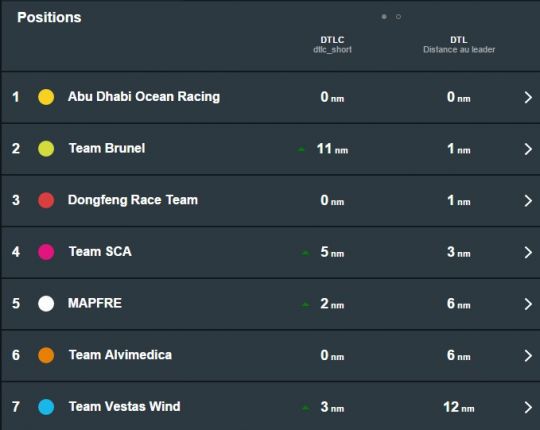Open MAPFRE details arrow
Viewport: 540px width, 430px height.
coord(528,304)
